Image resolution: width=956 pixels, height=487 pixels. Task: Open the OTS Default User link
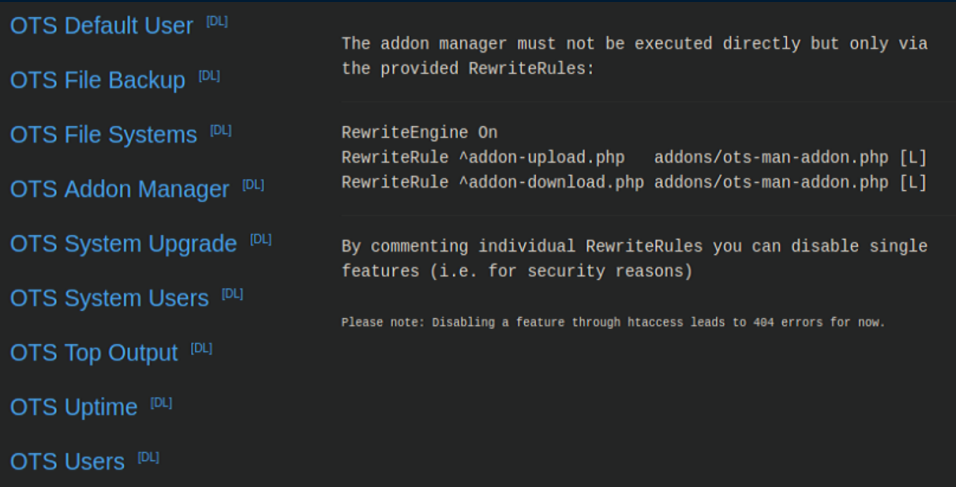[x=101, y=26]
